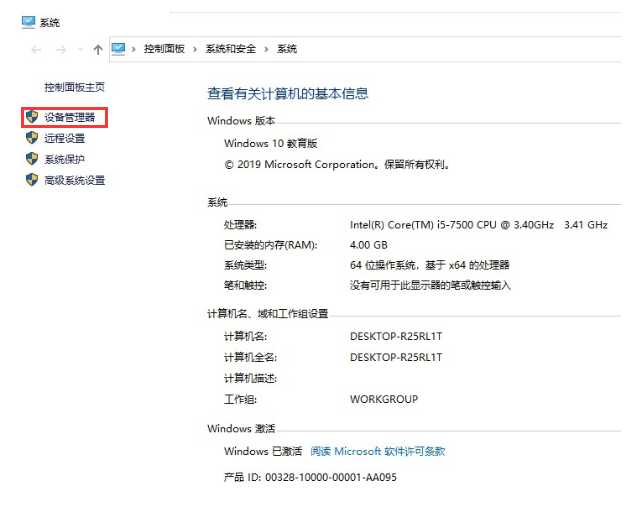
Task: Open 控制面板主页 link
Action: (x=74, y=87)
